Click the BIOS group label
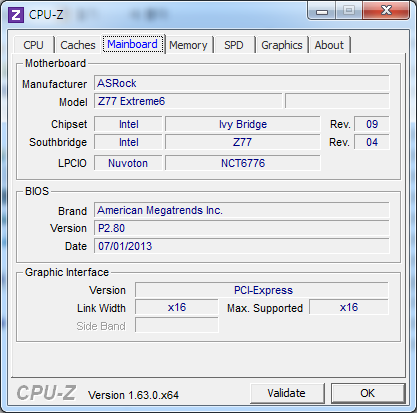Screen dimensions: 417x413 (x=37, y=191)
